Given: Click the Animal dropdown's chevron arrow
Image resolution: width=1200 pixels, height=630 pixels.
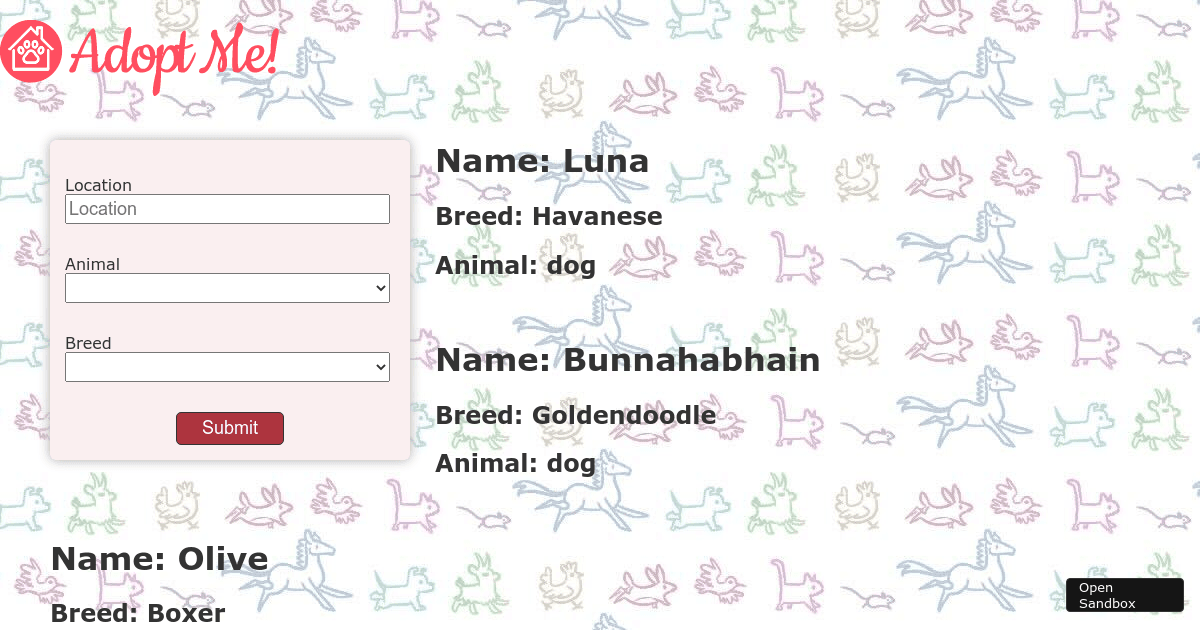Looking at the screenshot, I should (380, 288).
